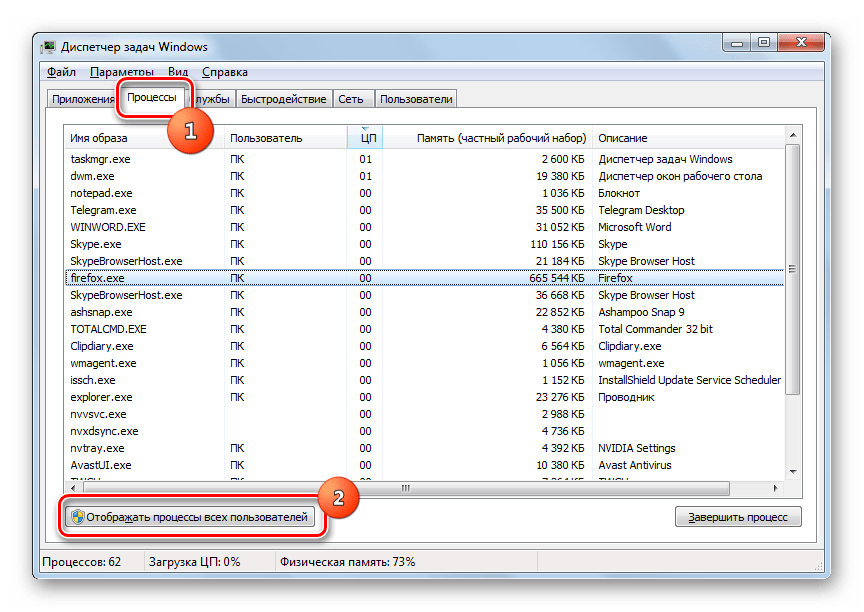Switch to the Сеть tab
864x612 pixels.
tap(351, 99)
